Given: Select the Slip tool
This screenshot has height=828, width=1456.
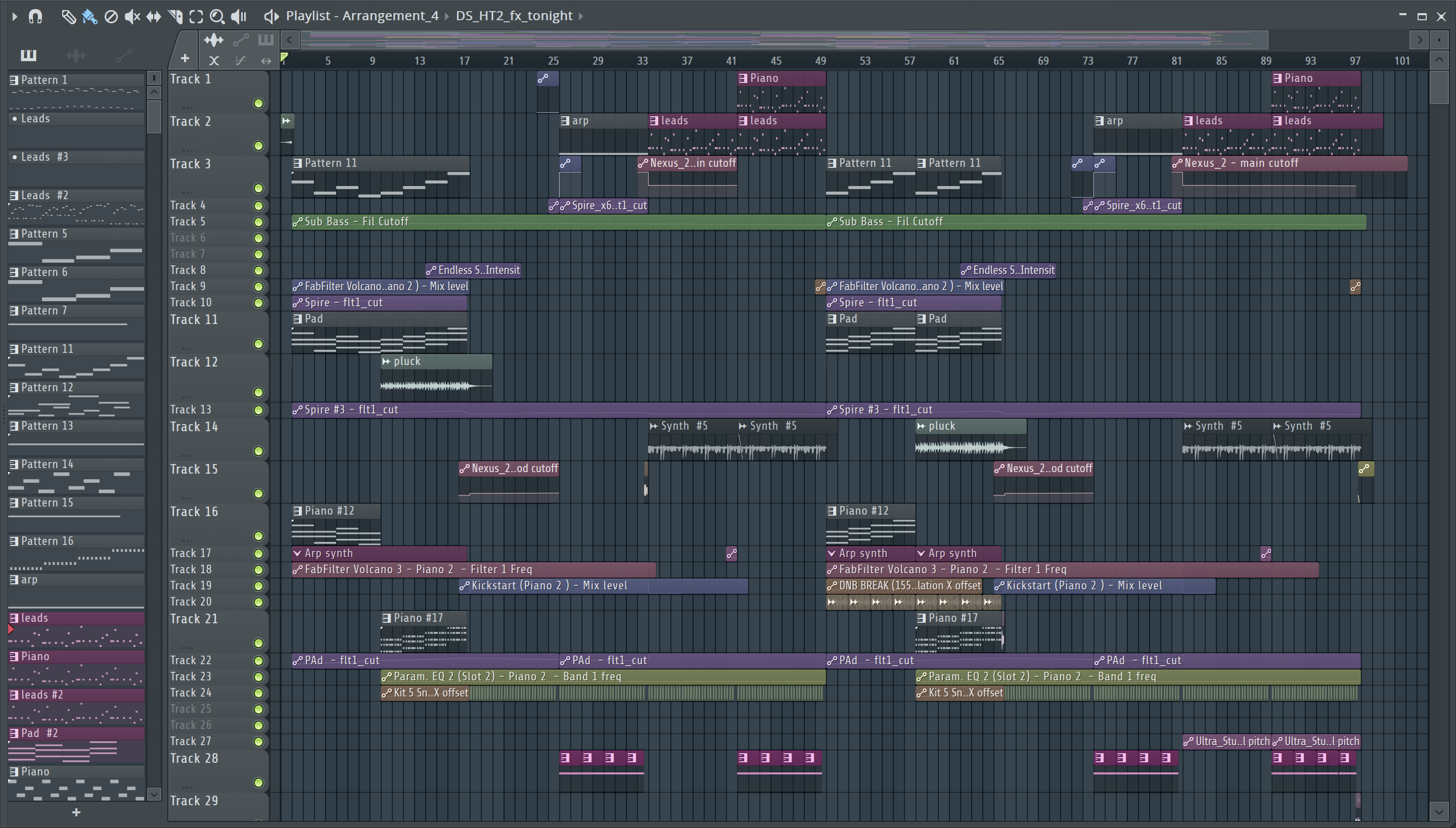Looking at the screenshot, I should [153, 17].
